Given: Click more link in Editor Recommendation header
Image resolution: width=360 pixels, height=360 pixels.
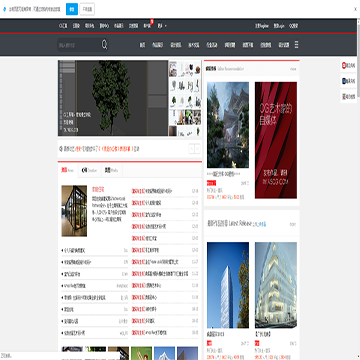Looking at the screenshot, I should pos(293,69).
